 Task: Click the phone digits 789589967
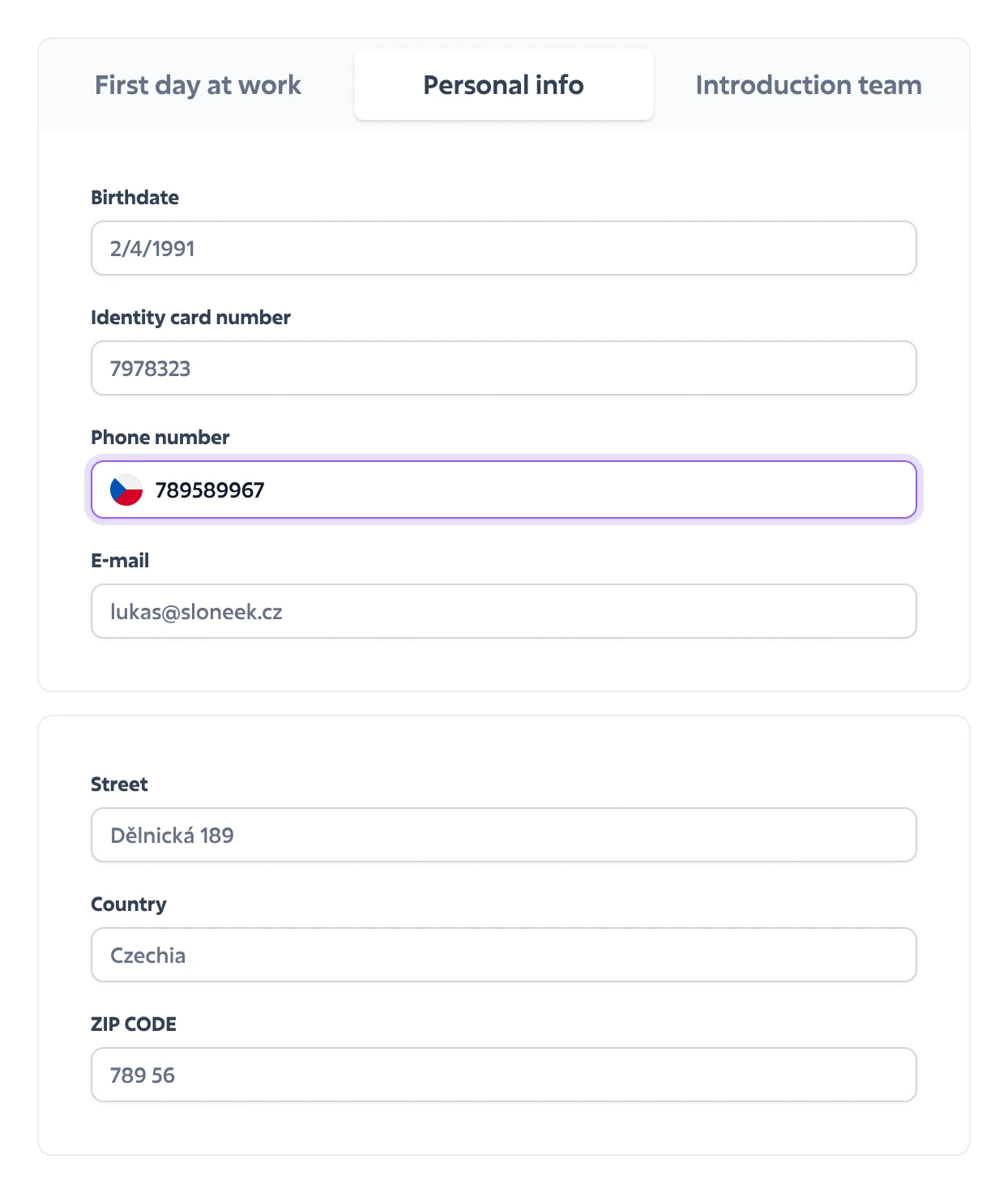210,490
